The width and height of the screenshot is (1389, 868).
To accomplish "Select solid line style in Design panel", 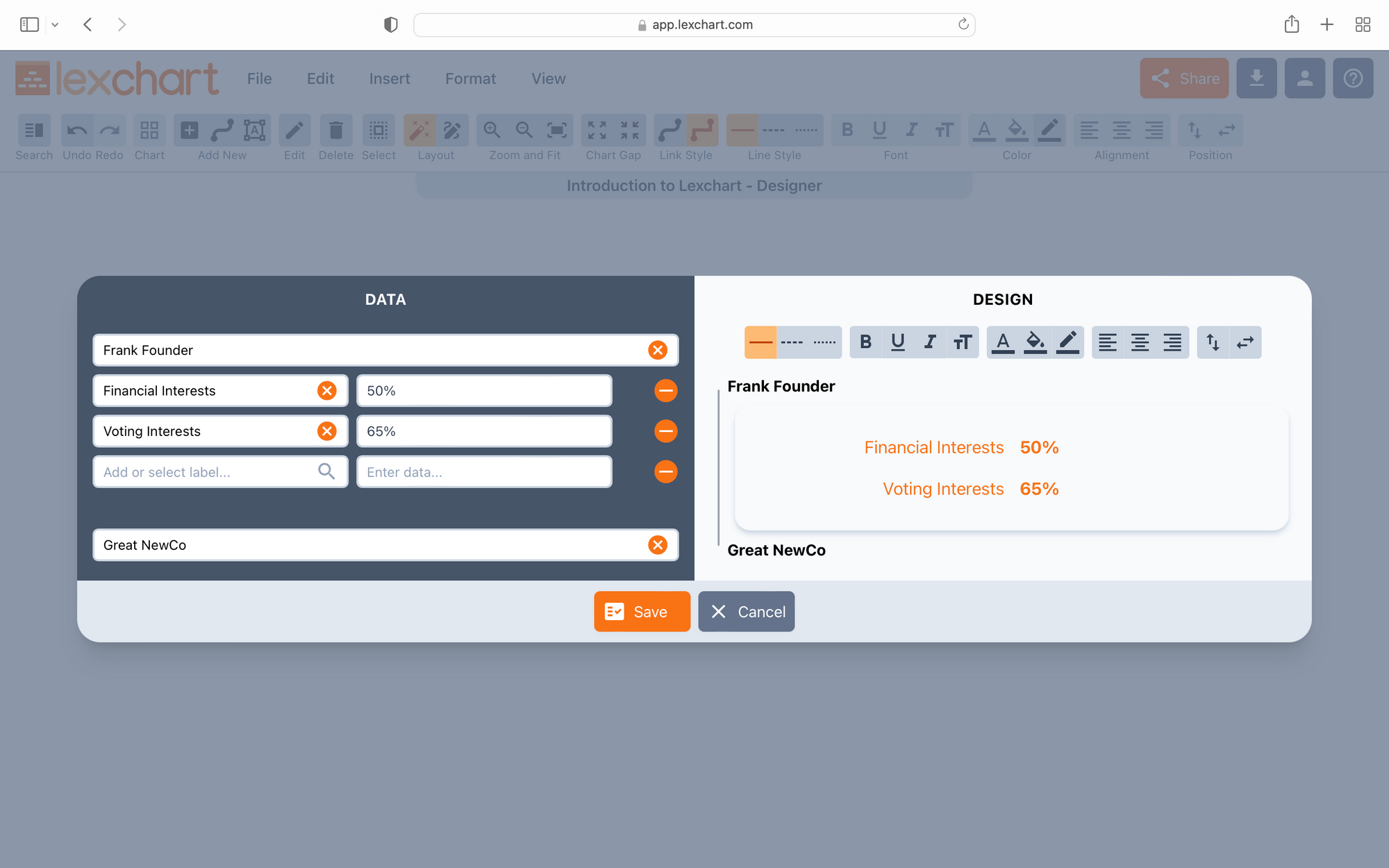I will coord(760,342).
